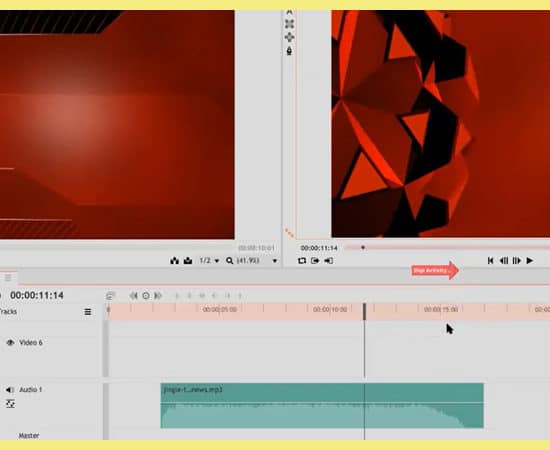Mute the Audio 1 track speaker
The height and width of the screenshot is (450, 550).
coord(10,390)
